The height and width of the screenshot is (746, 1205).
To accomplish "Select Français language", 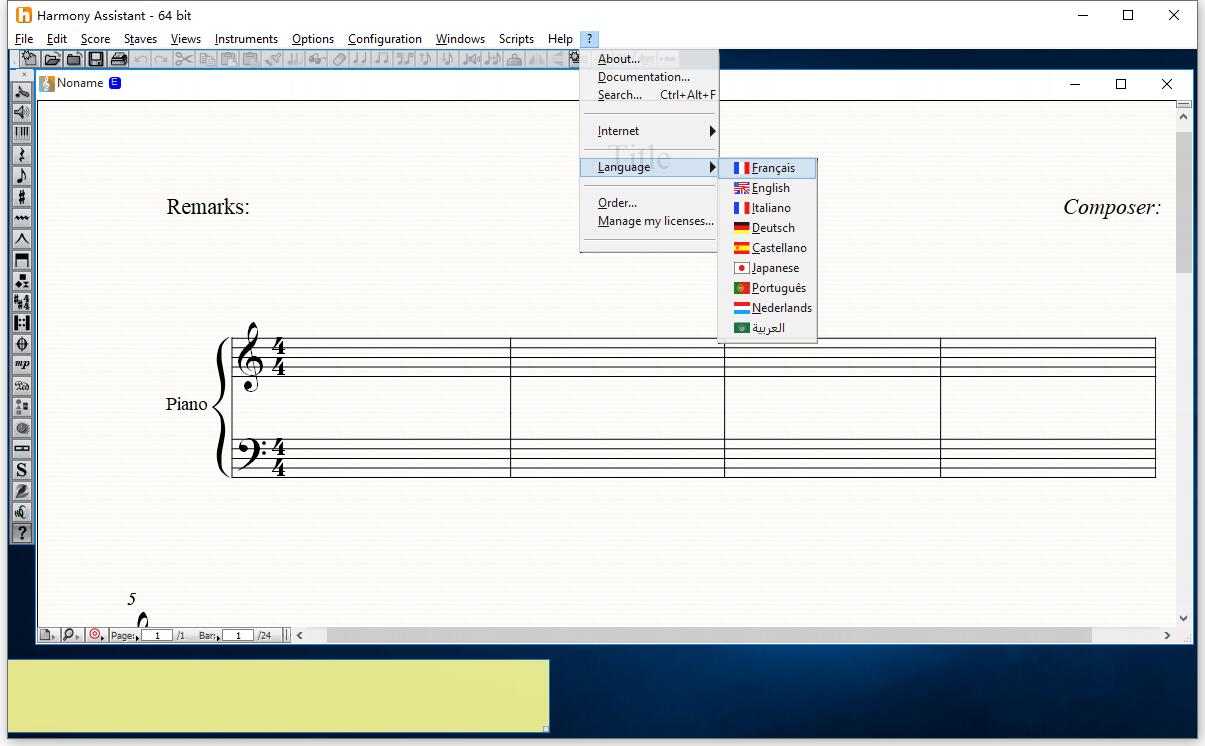I will tap(768, 168).
